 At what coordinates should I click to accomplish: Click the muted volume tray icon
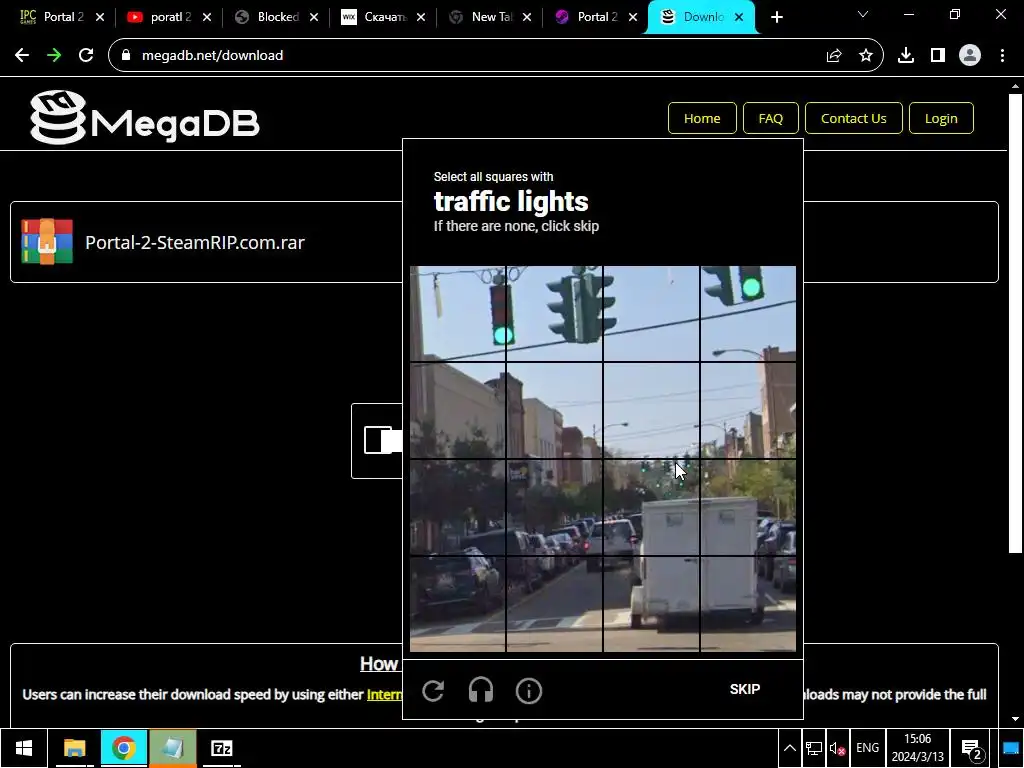point(837,748)
